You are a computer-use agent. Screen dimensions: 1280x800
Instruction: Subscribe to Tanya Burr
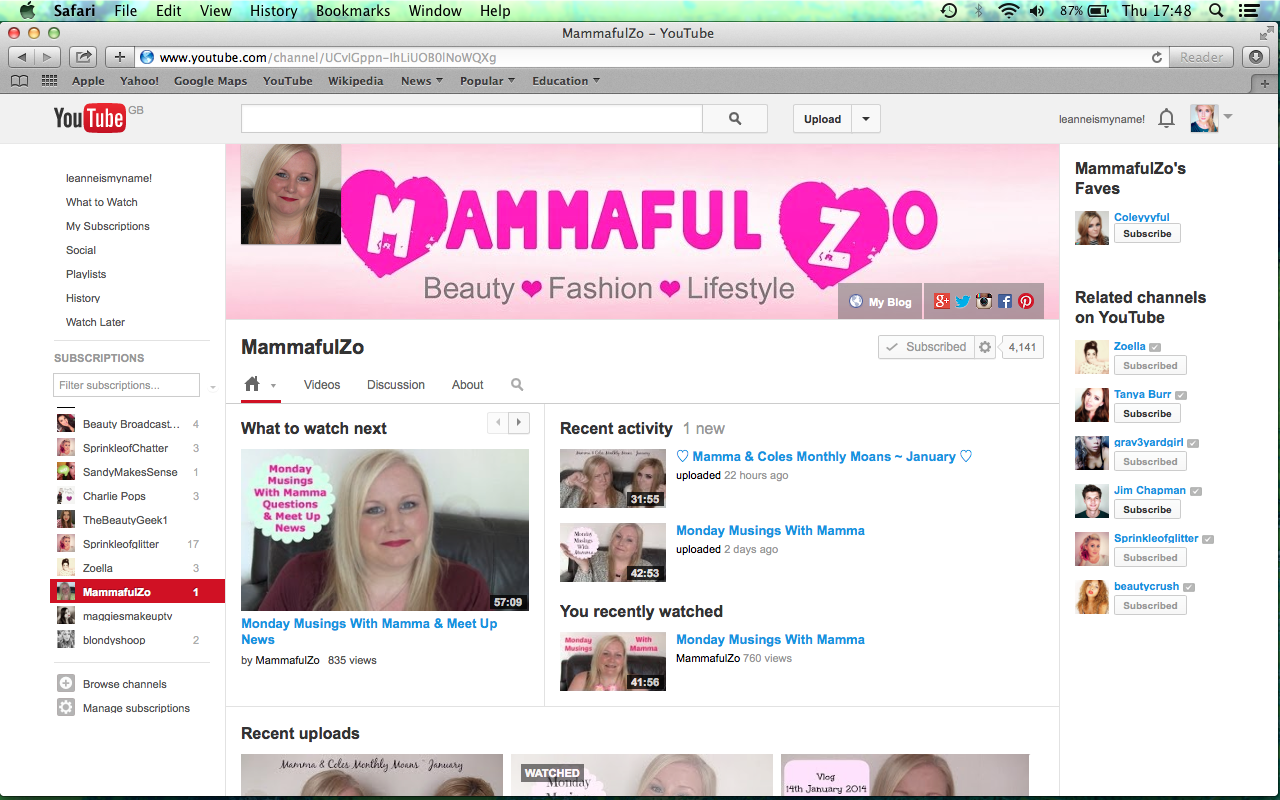[1147, 414]
